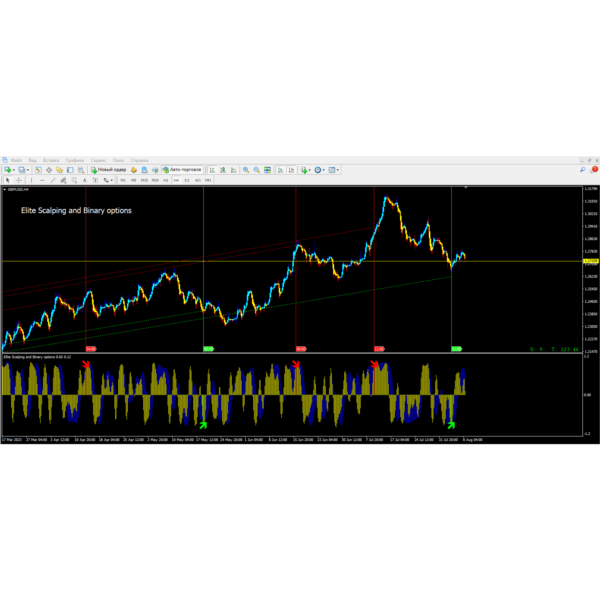Screen dimensions: 600x600
Task: Zoom out of the chart
Action: click(x=257, y=170)
